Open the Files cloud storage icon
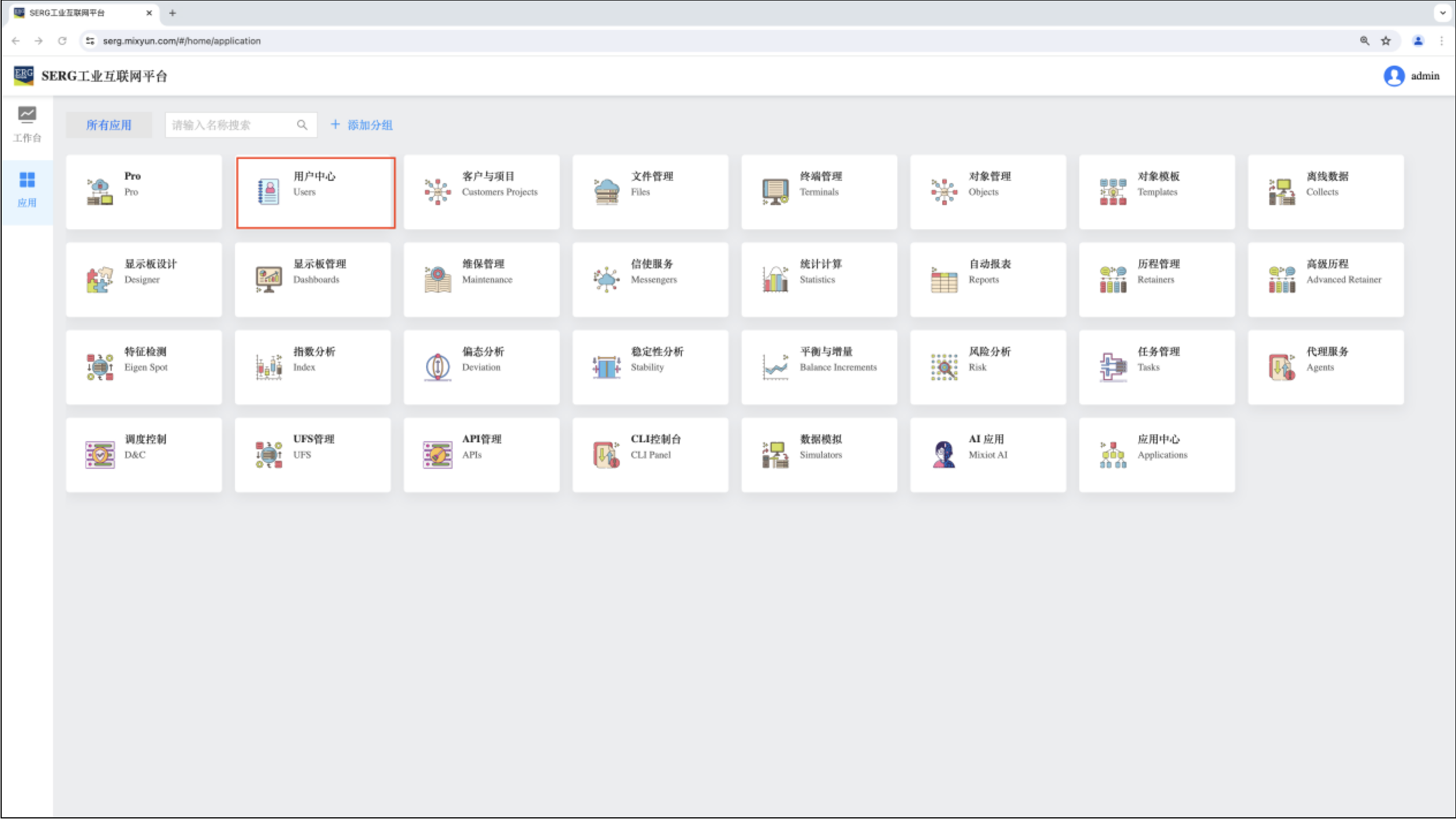Screen dimensions: 1456x819 (606, 192)
